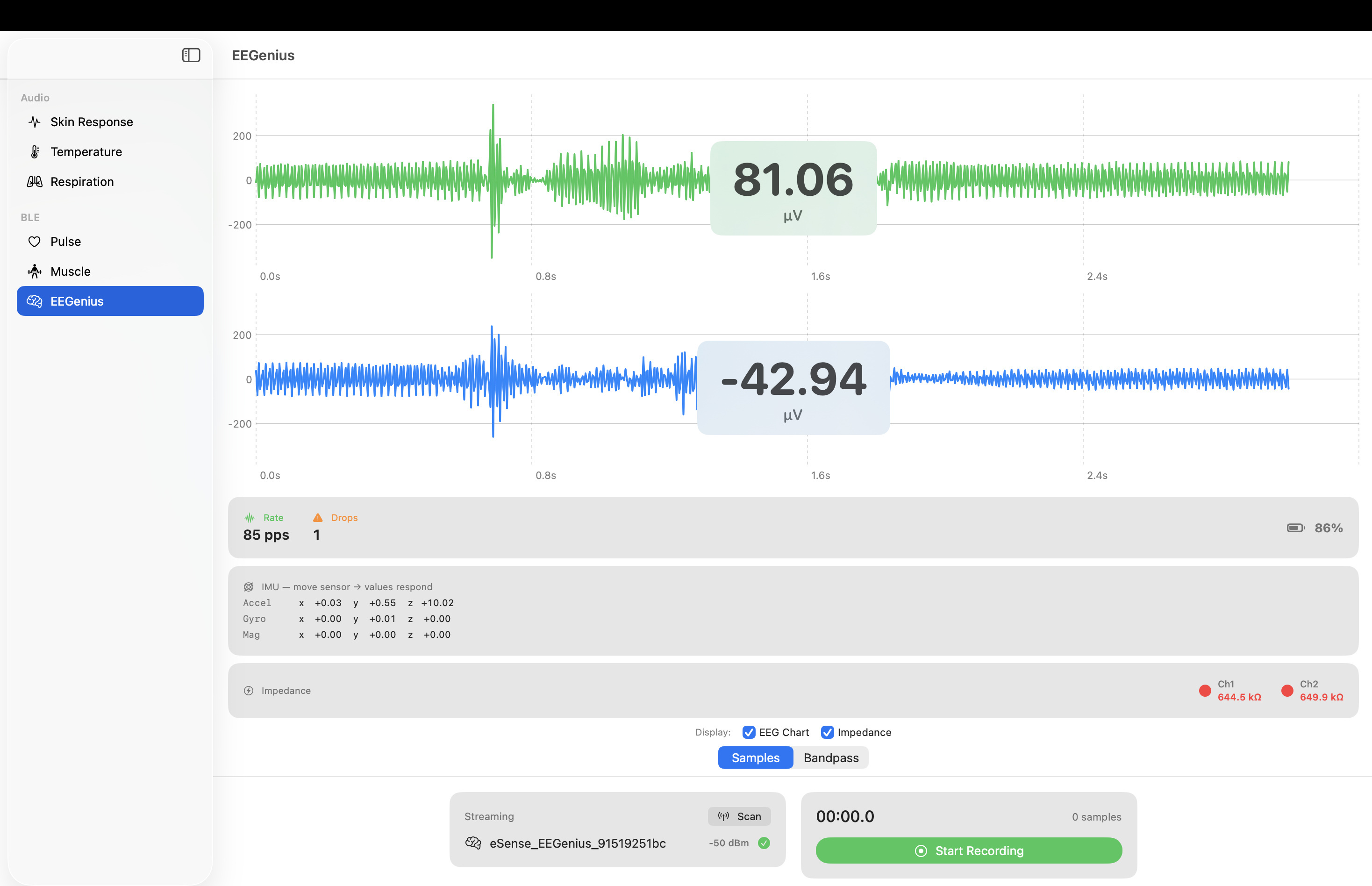Switch to the Bandpass segment
Screen dimensions: 1372x886
pyautogui.click(x=831, y=757)
